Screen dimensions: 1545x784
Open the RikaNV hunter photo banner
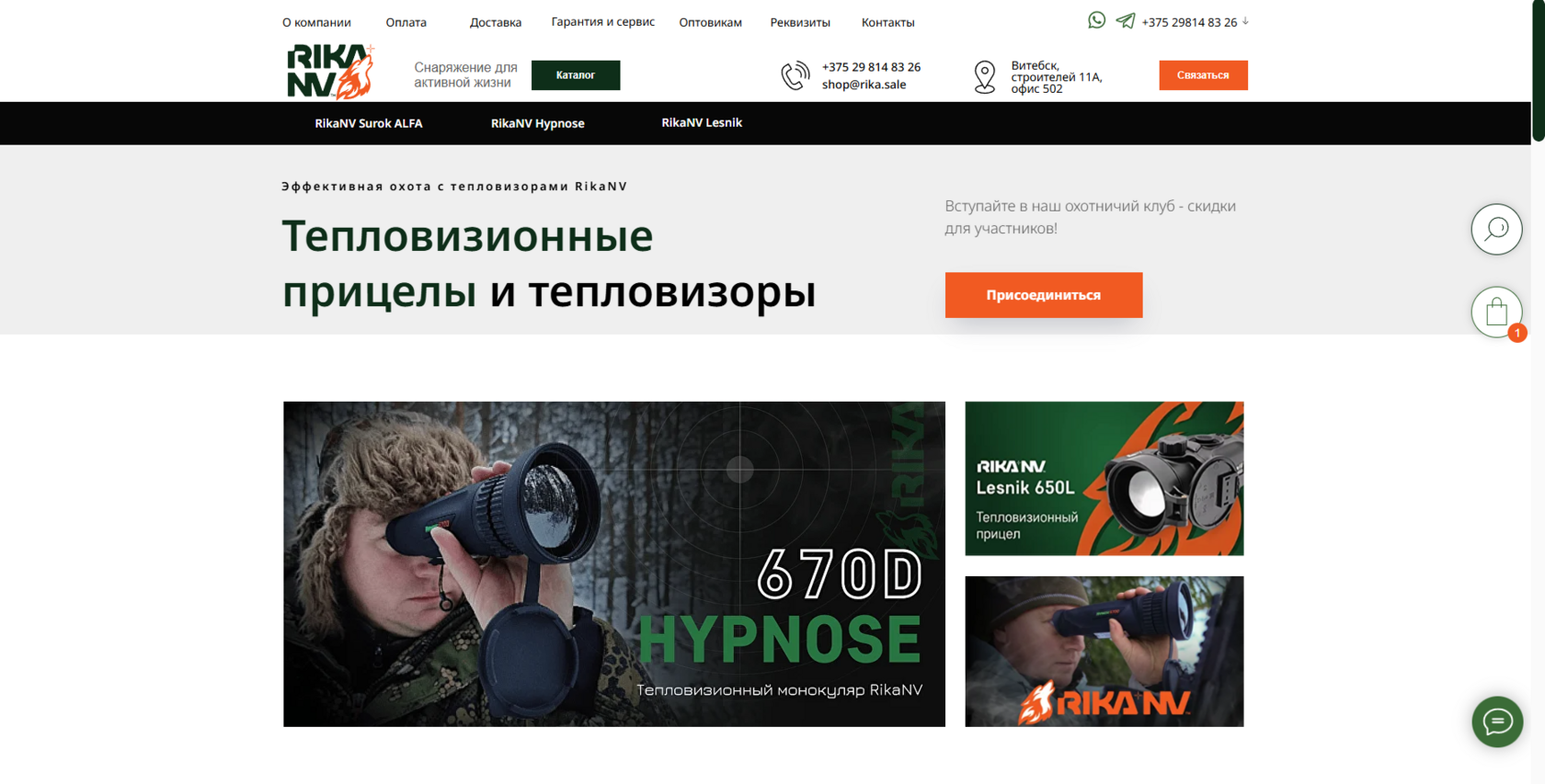[1104, 652]
